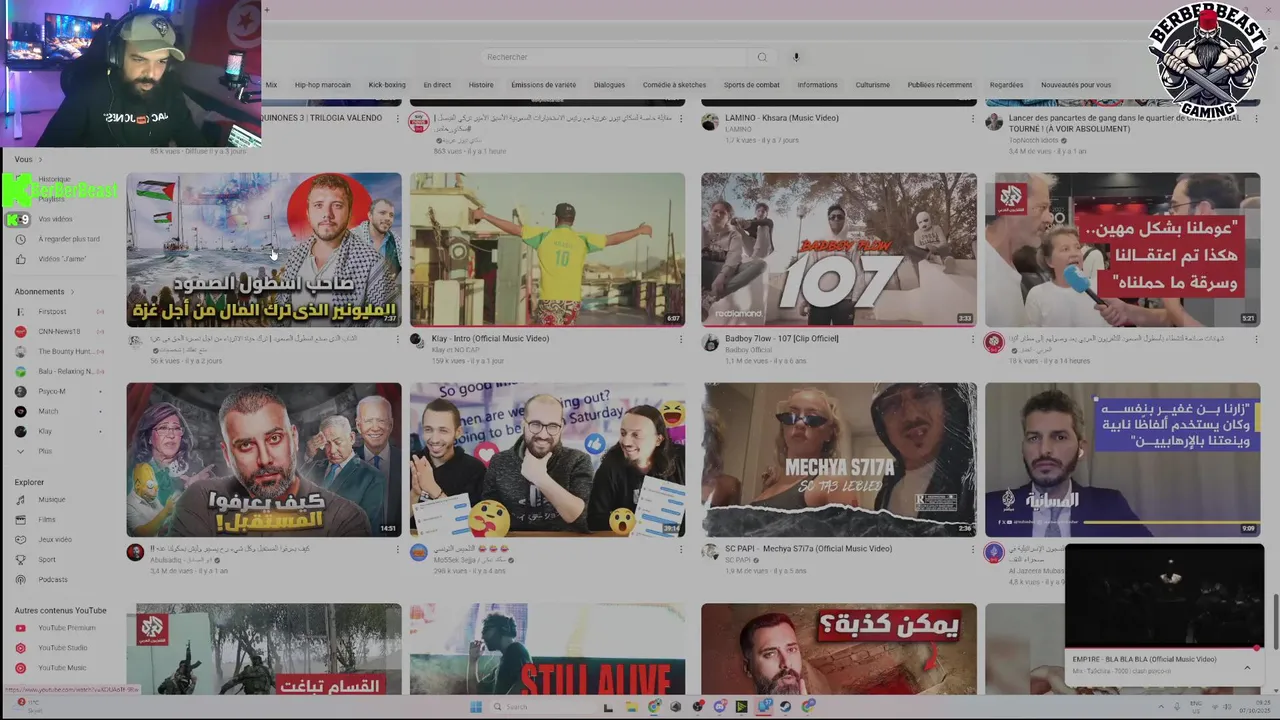Expand subscriptions with the Plus chevron
This screenshot has width=1280, height=720.
[x=20, y=451]
